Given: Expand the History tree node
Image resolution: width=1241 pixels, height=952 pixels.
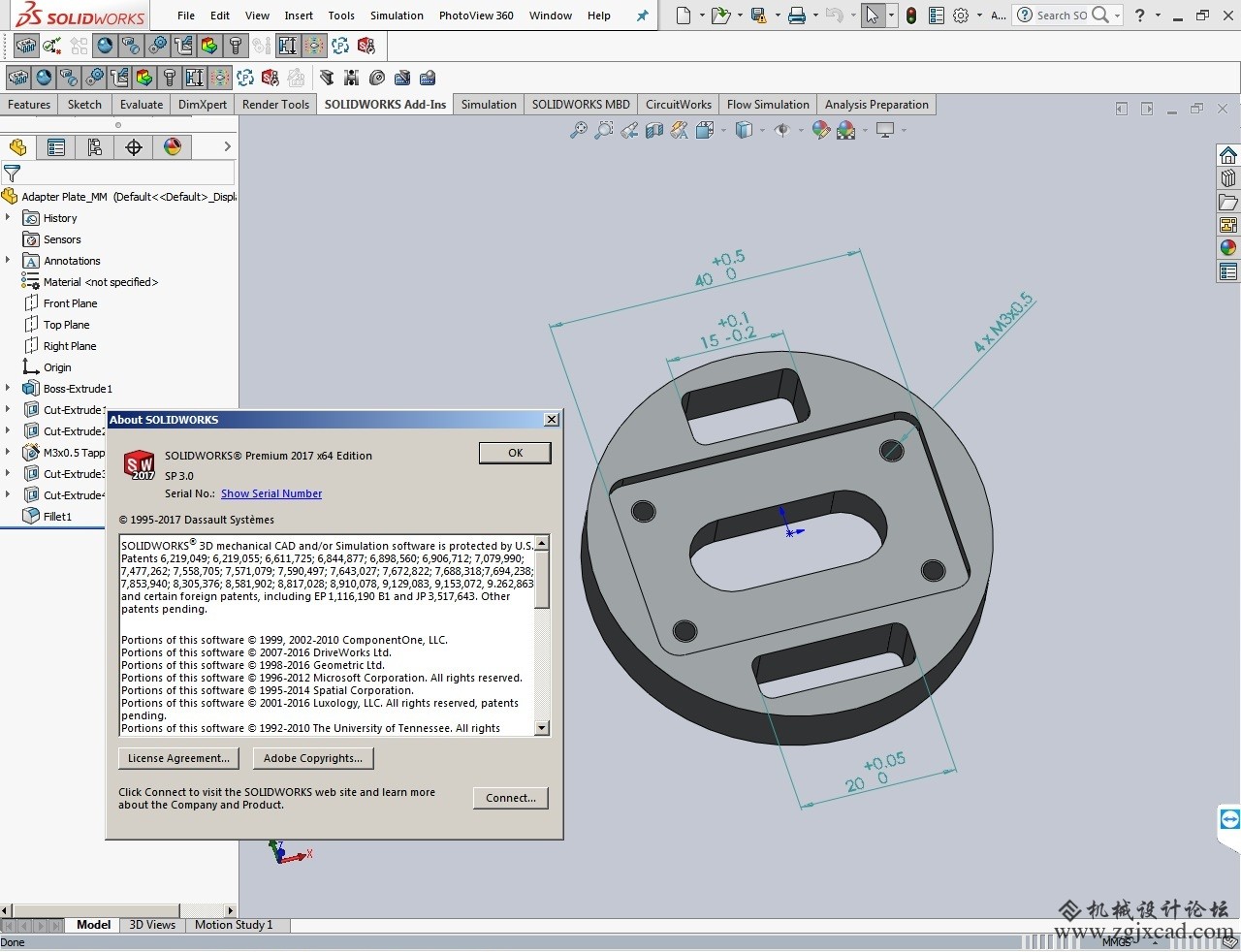Looking at the screenshot, I should pos(8,218).
